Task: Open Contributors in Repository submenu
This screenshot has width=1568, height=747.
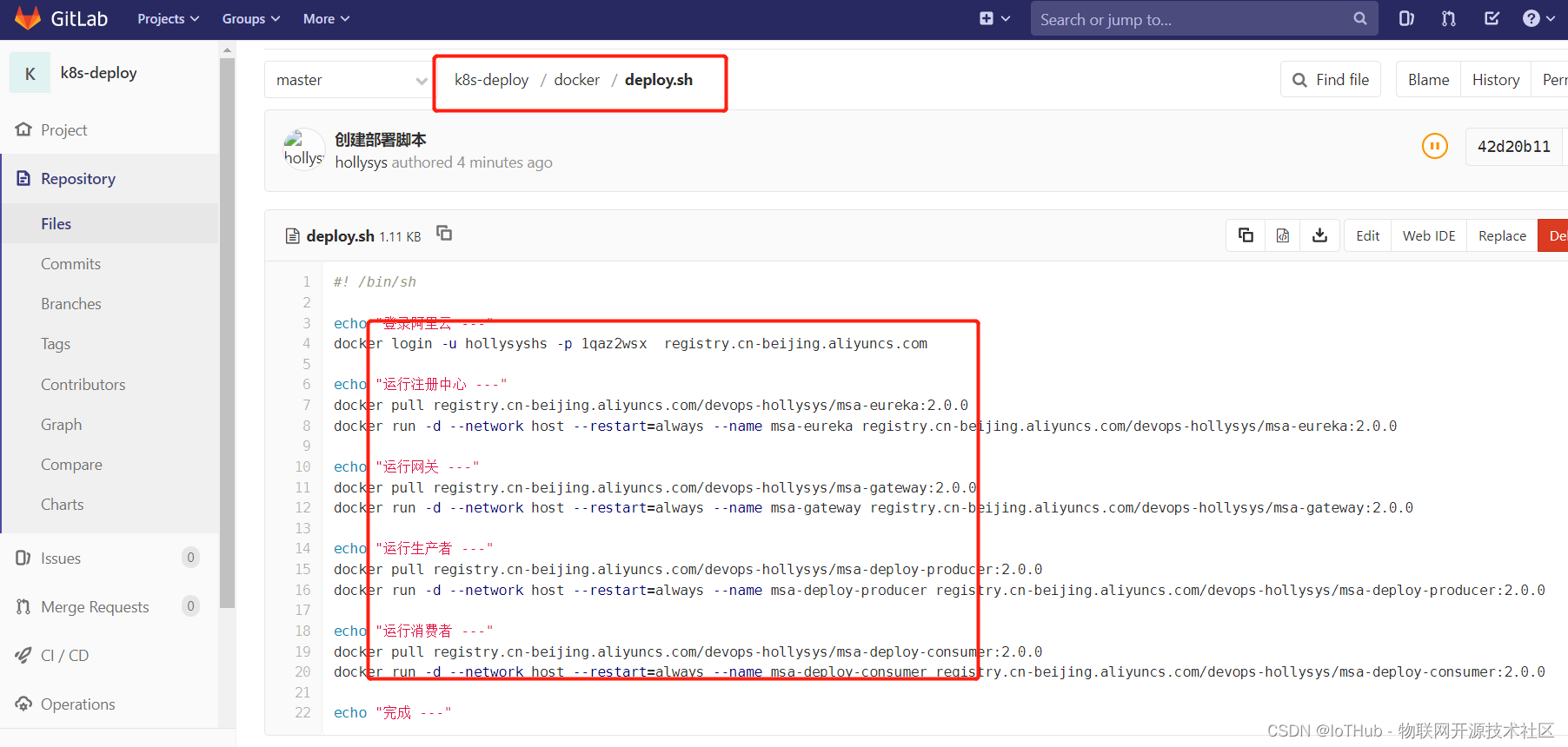Action: coord(83,384)
